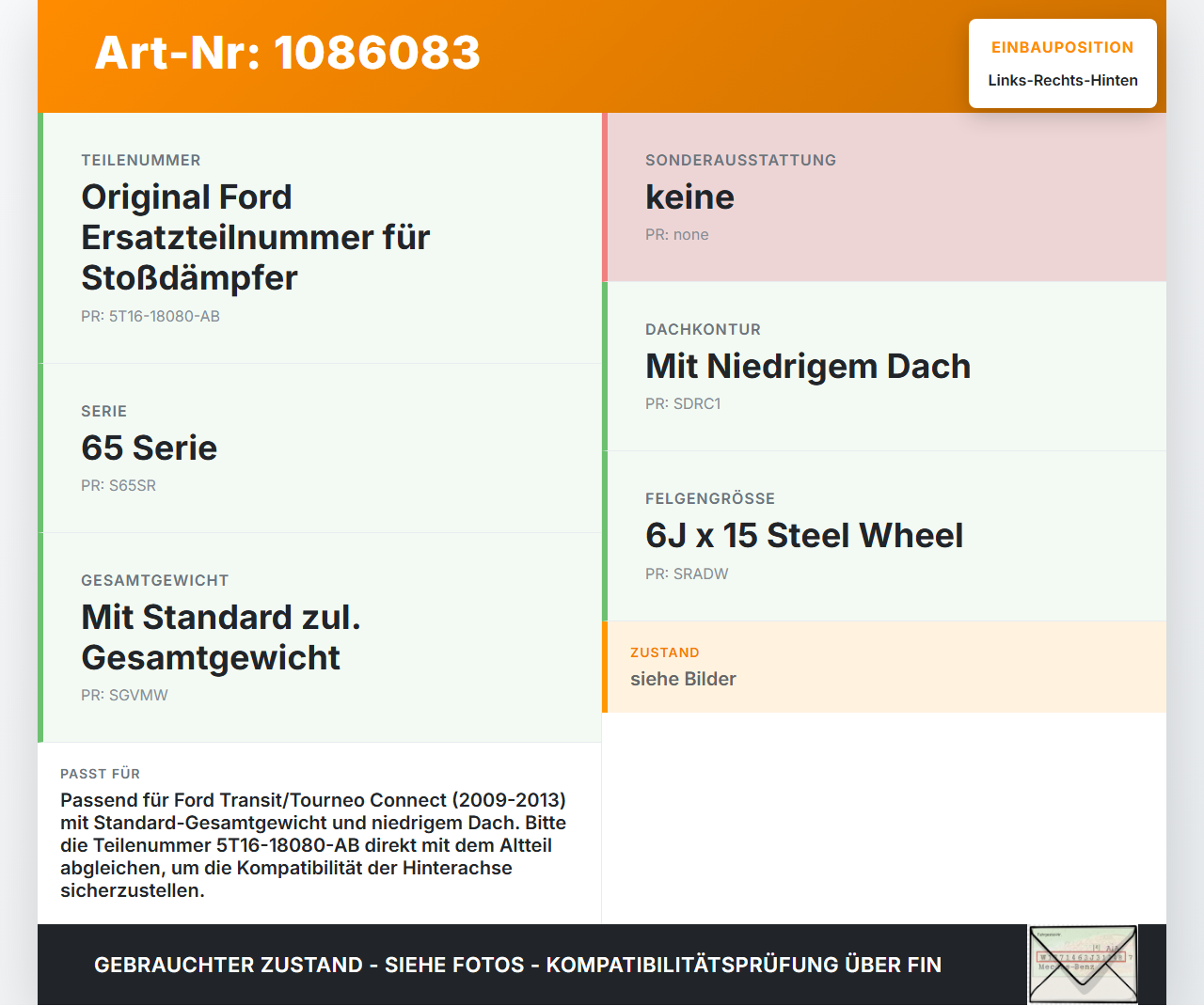The width and height of the screenshot is (1204, 1006).
Task: Click the PR: SRADW code
Action: coord(687,574)
